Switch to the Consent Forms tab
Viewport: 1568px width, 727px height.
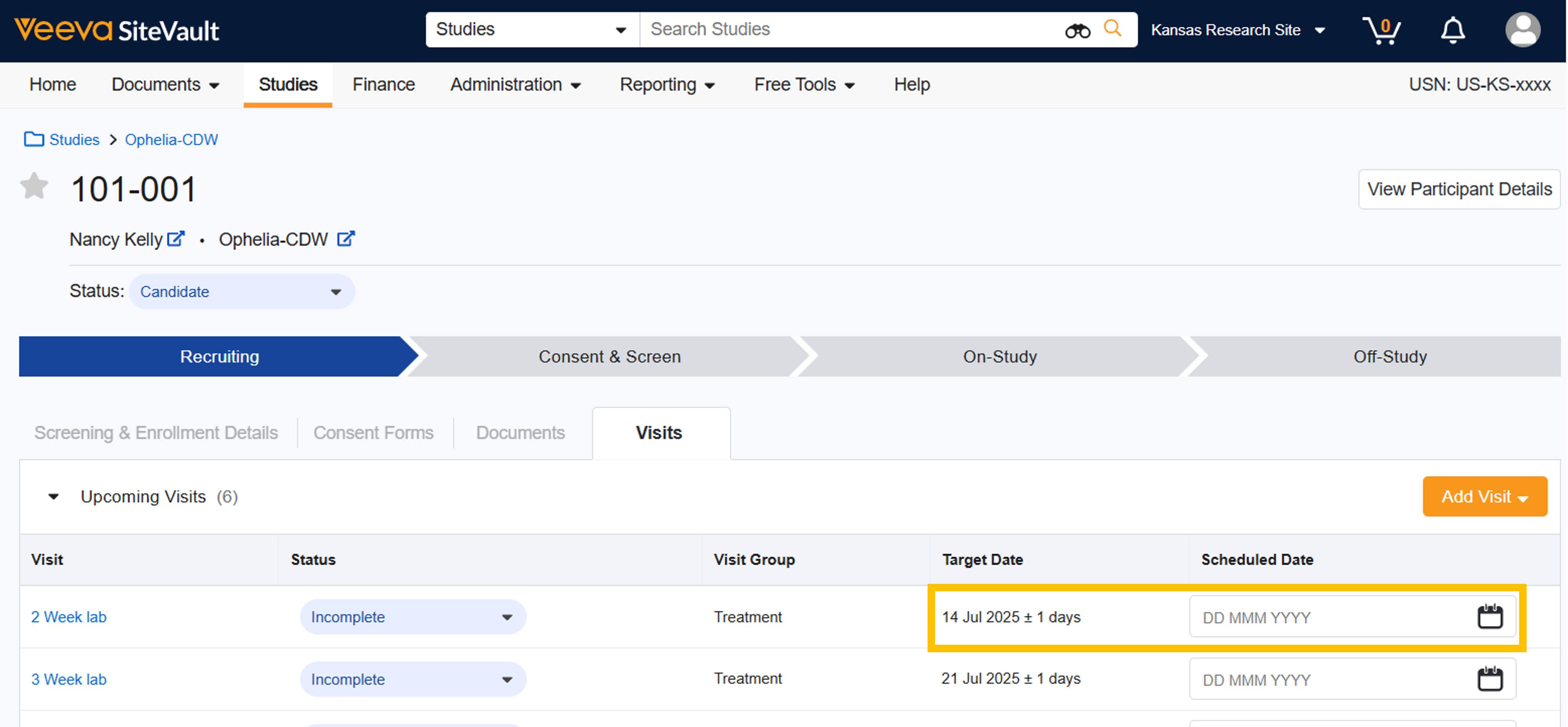373,432
